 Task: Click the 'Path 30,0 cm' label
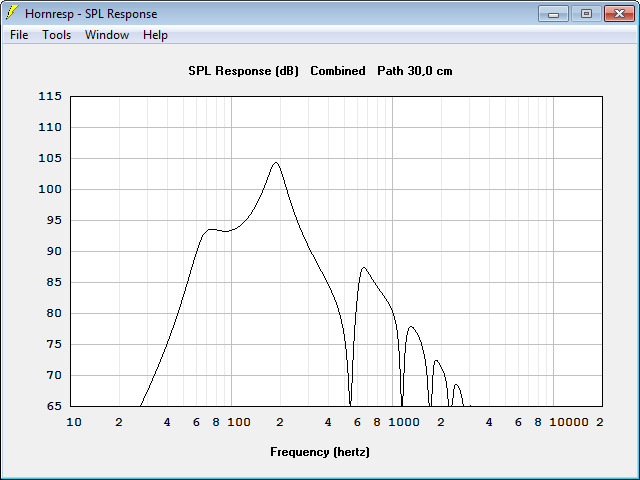(415, 71)
